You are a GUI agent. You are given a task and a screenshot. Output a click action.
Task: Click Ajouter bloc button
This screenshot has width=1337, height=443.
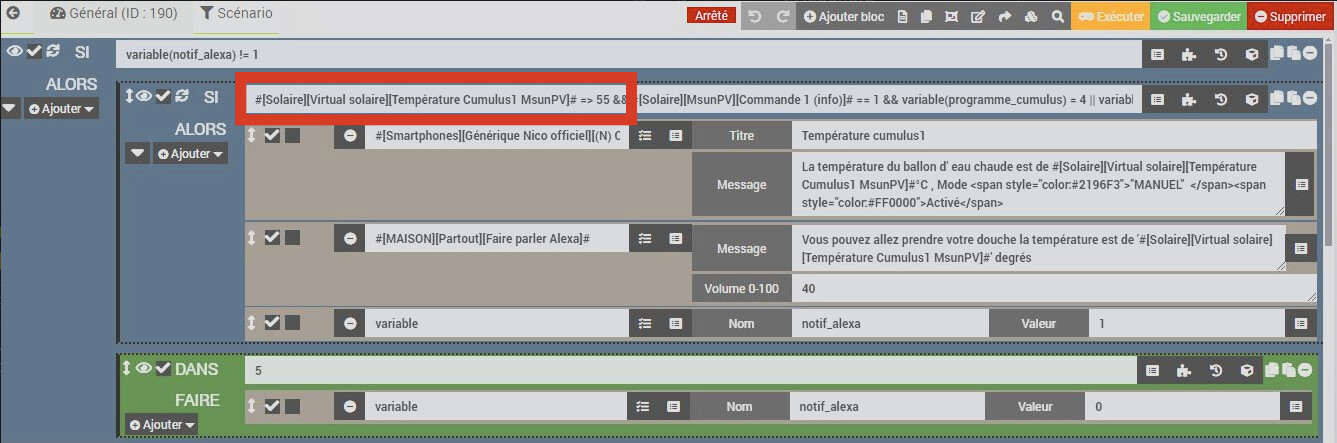[x=844, y=16]
